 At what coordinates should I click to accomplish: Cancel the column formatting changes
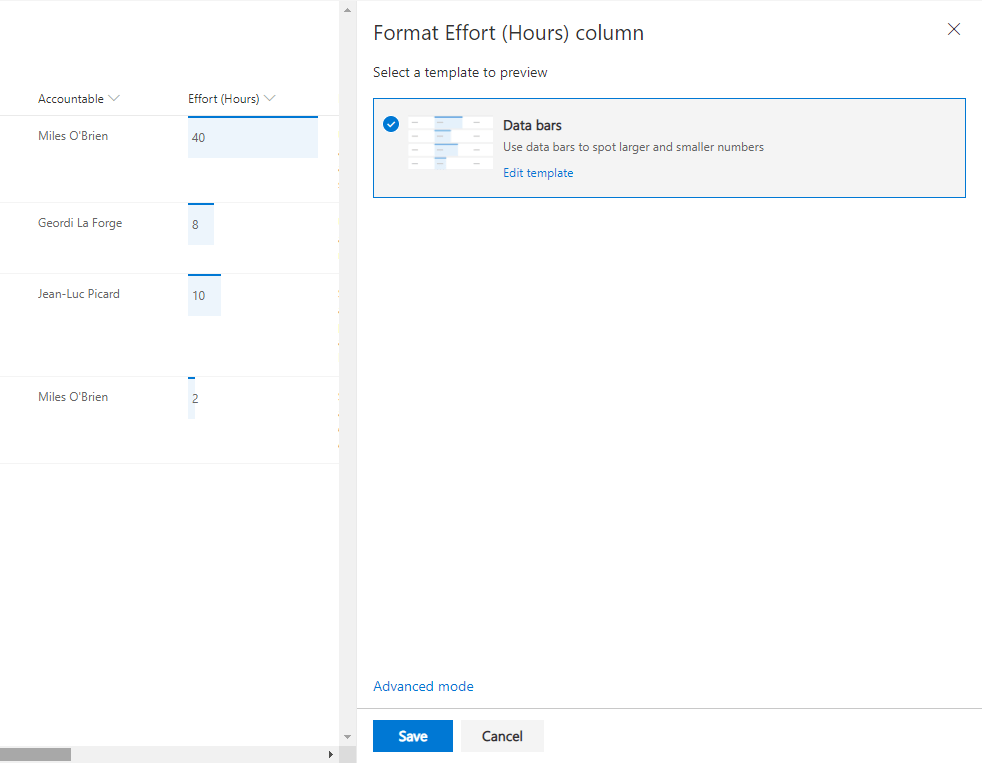pos(502,736)
